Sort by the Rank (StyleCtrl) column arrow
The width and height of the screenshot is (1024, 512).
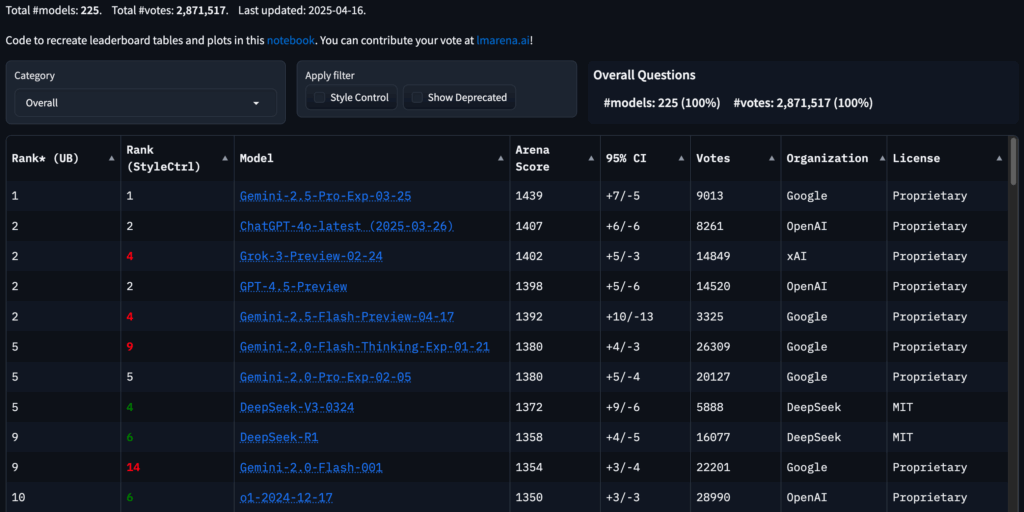(x=225, y=159)
